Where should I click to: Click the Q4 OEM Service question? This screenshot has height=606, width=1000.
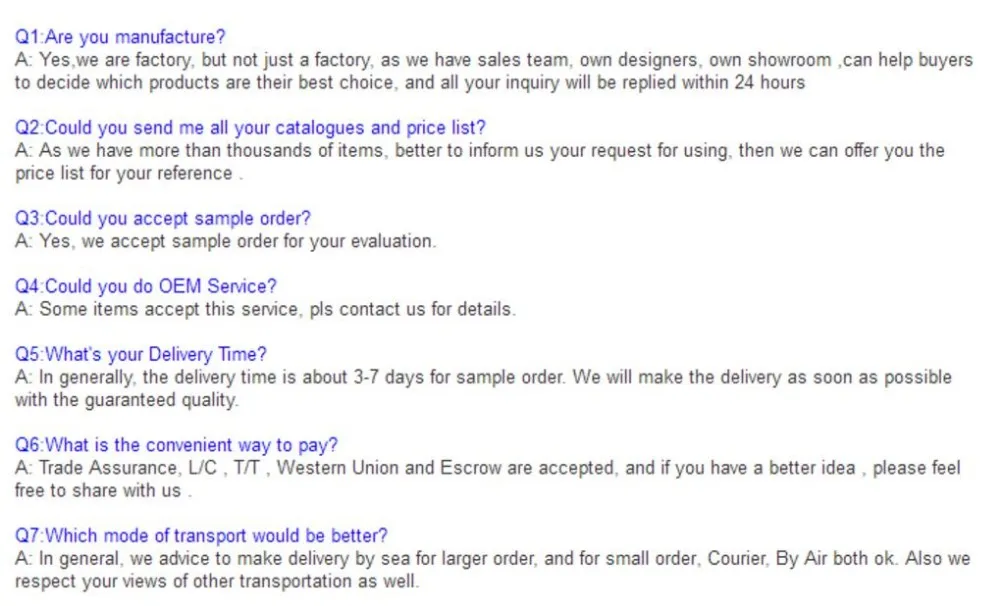click(146, 287)
